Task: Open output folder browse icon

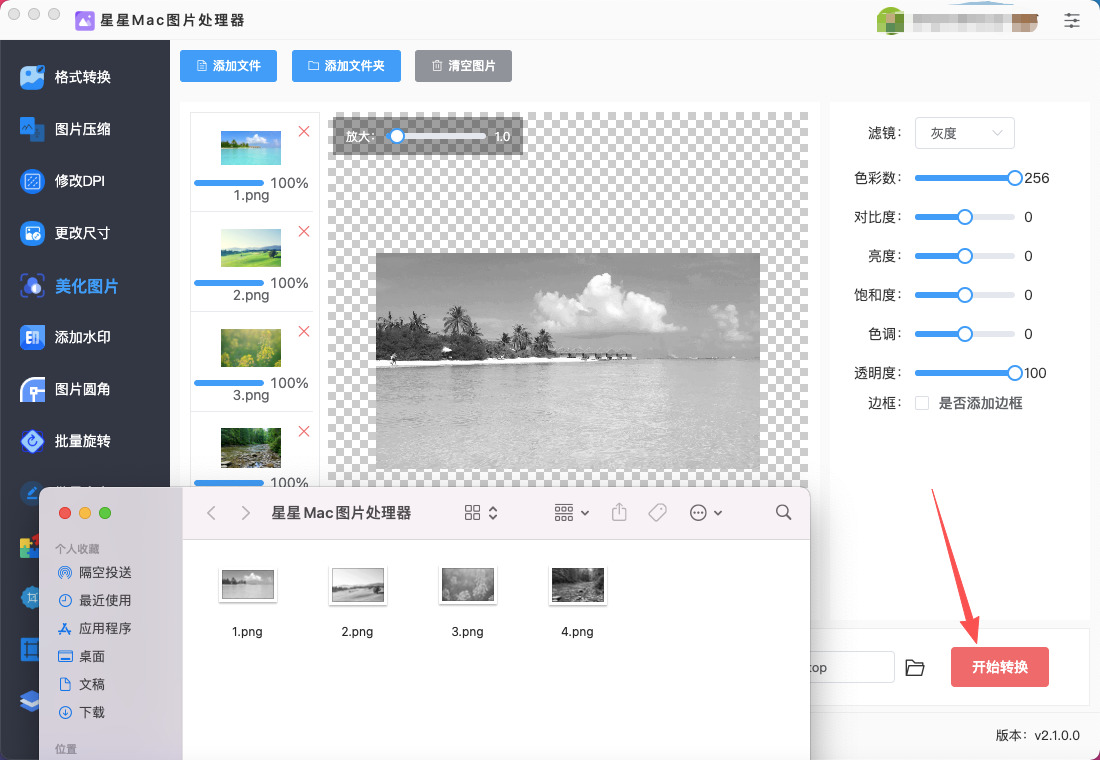Action: 914,668
